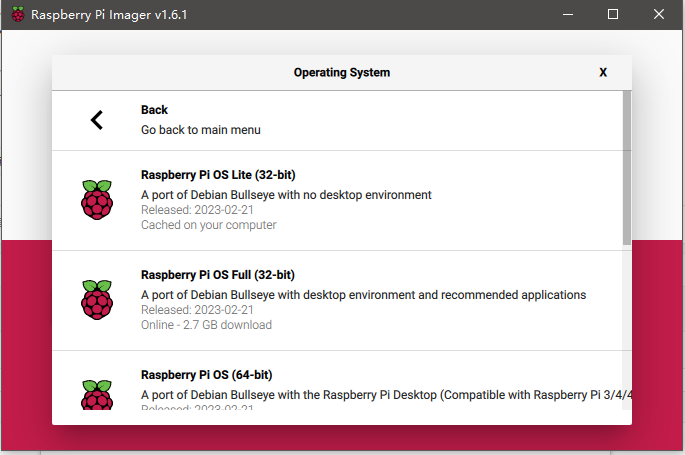685x455 pixels.
Task: Choose Raspberry Pi OS (64-bit) title
Action: (206, 375)
